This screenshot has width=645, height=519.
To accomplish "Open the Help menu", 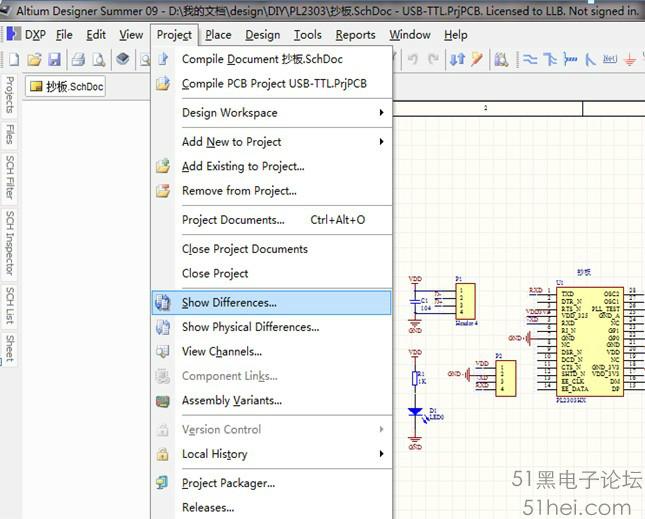I will pos(455,35).
